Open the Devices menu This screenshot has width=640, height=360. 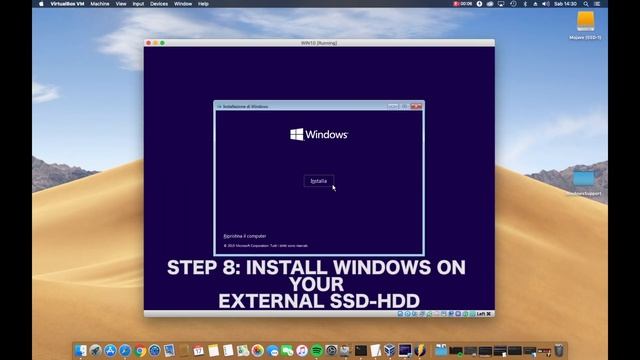[159, 4]
